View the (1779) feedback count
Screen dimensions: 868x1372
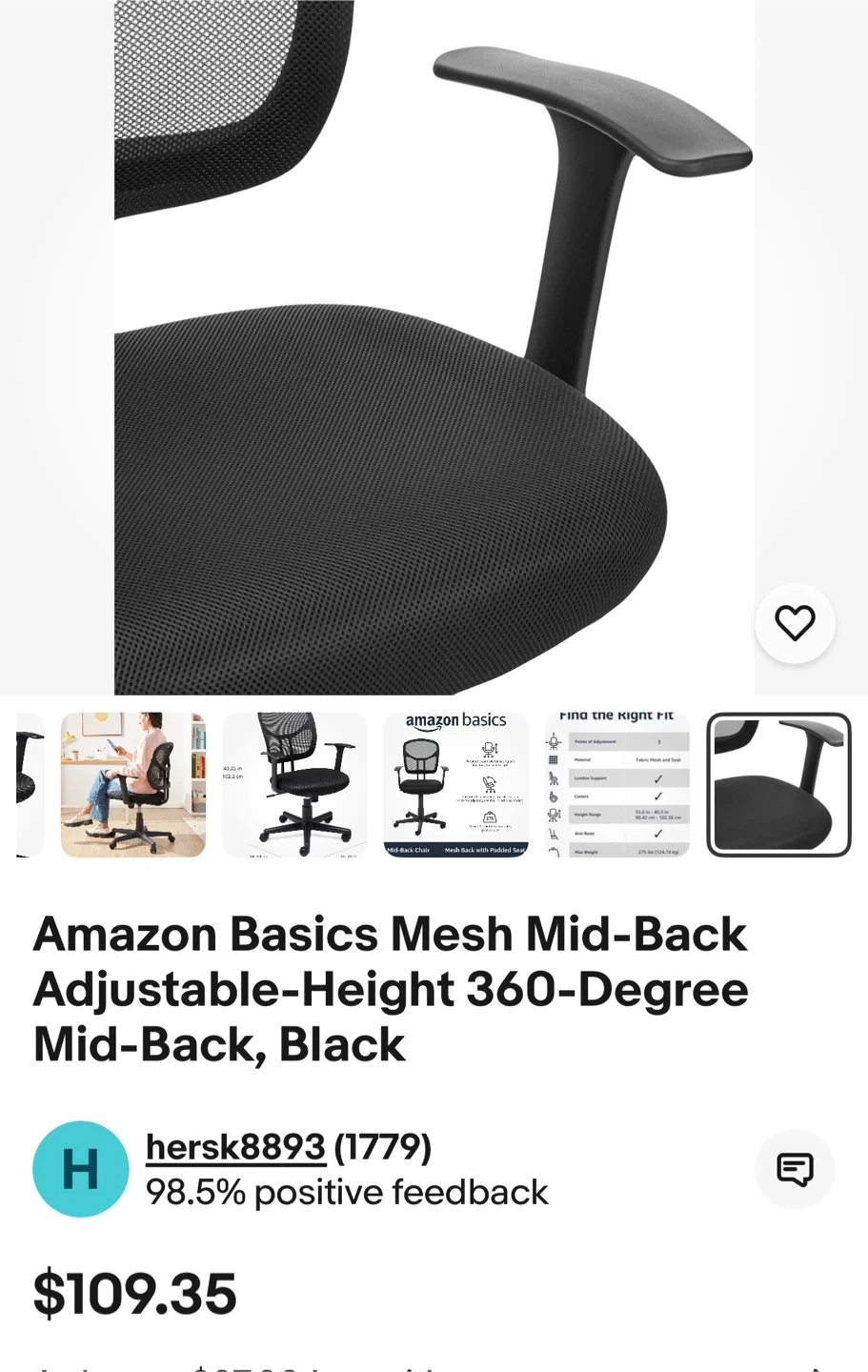[x=382, y=1146]
